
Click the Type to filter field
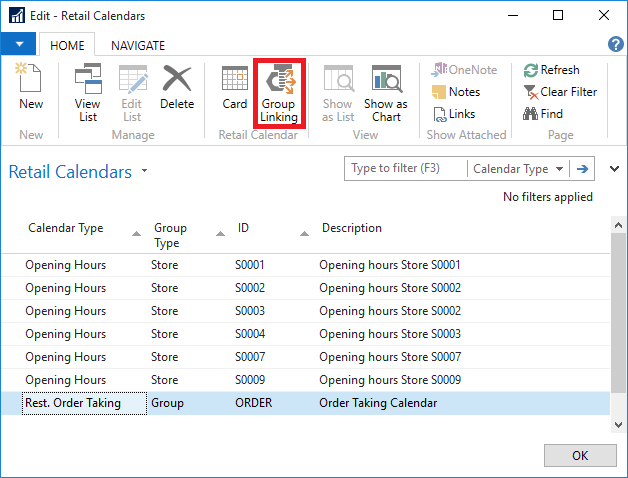[405, 169]
